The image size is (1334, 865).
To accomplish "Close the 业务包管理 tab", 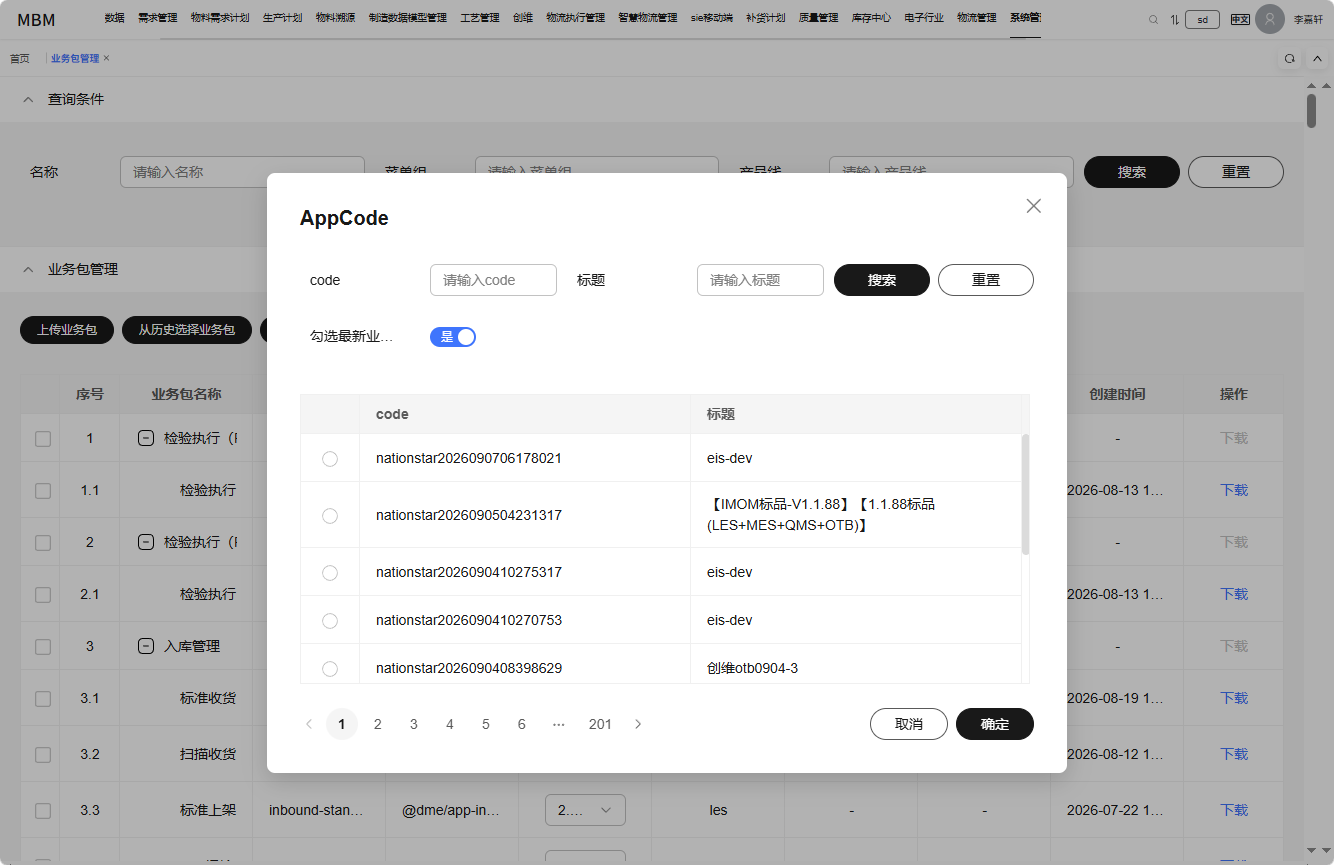I will (x=106, y=58).
